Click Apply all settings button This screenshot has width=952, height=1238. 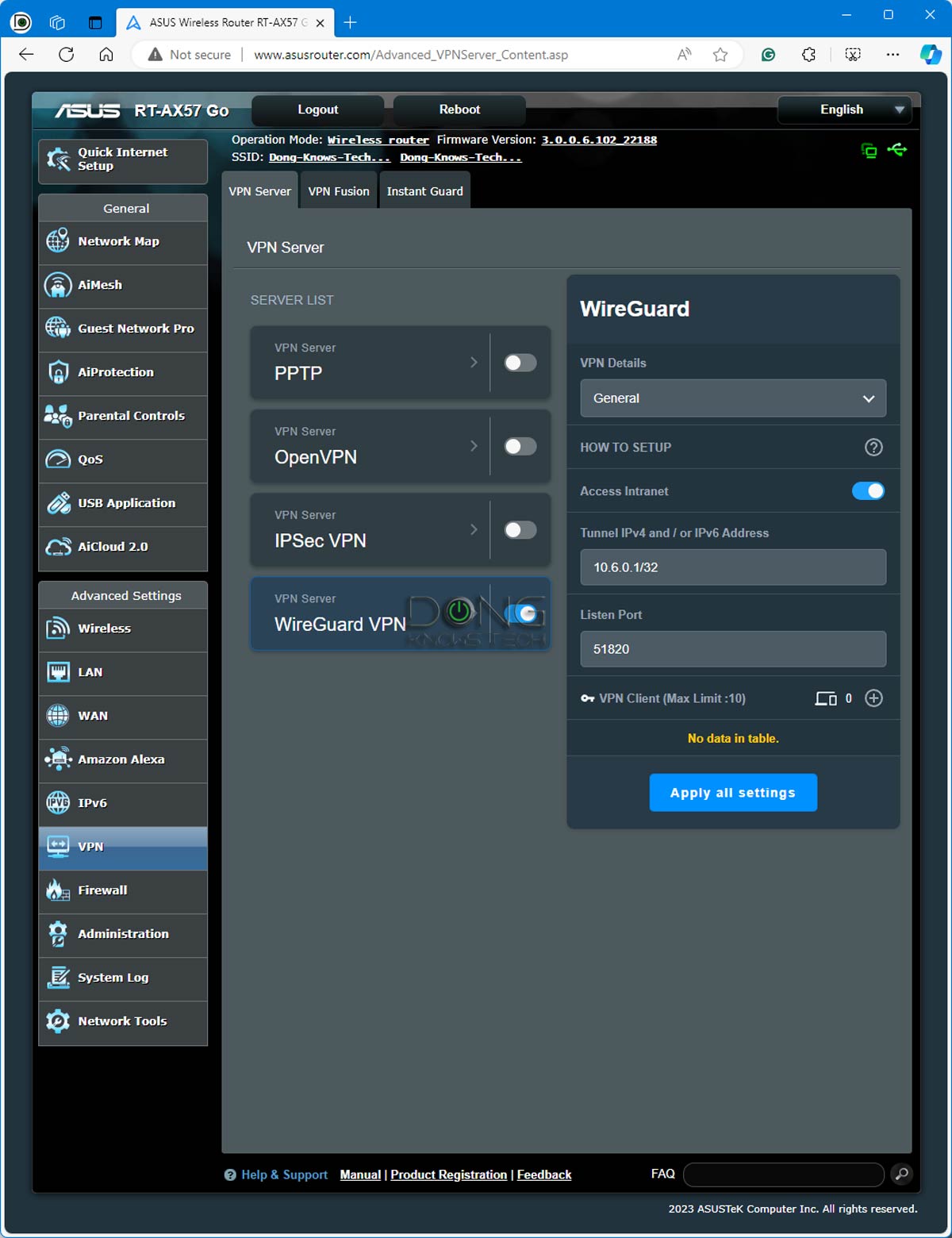coord(733,793)
